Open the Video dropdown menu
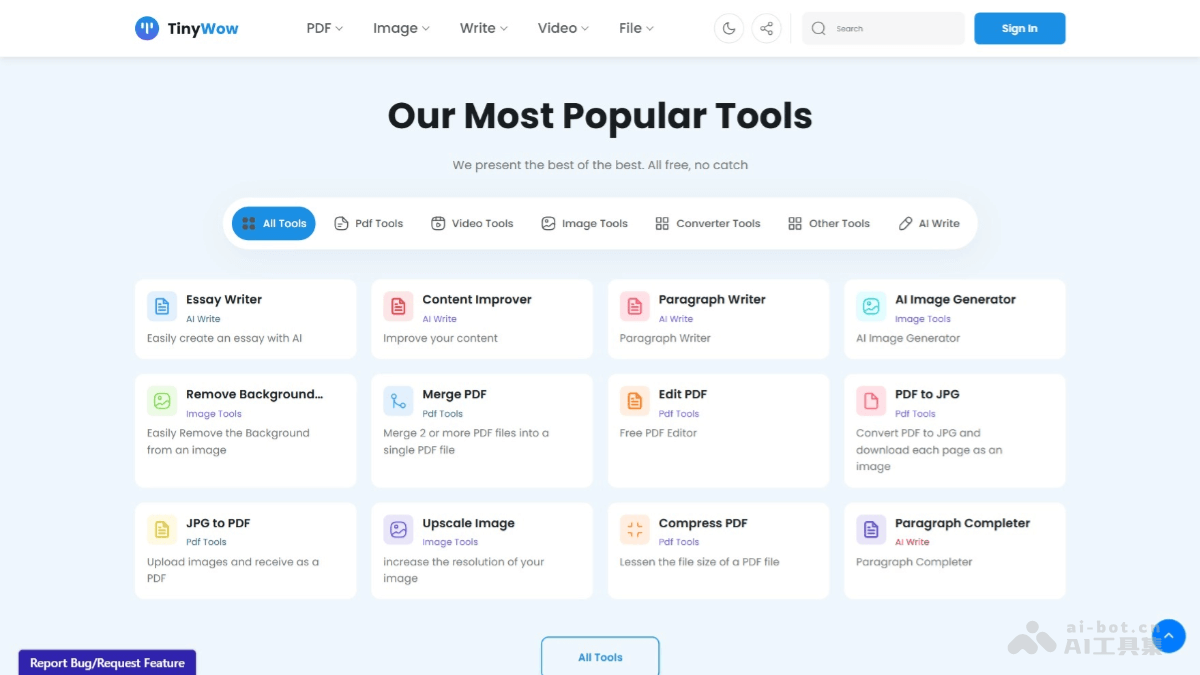This screenshot has width=1200, height=675. [x=563, y=28]
